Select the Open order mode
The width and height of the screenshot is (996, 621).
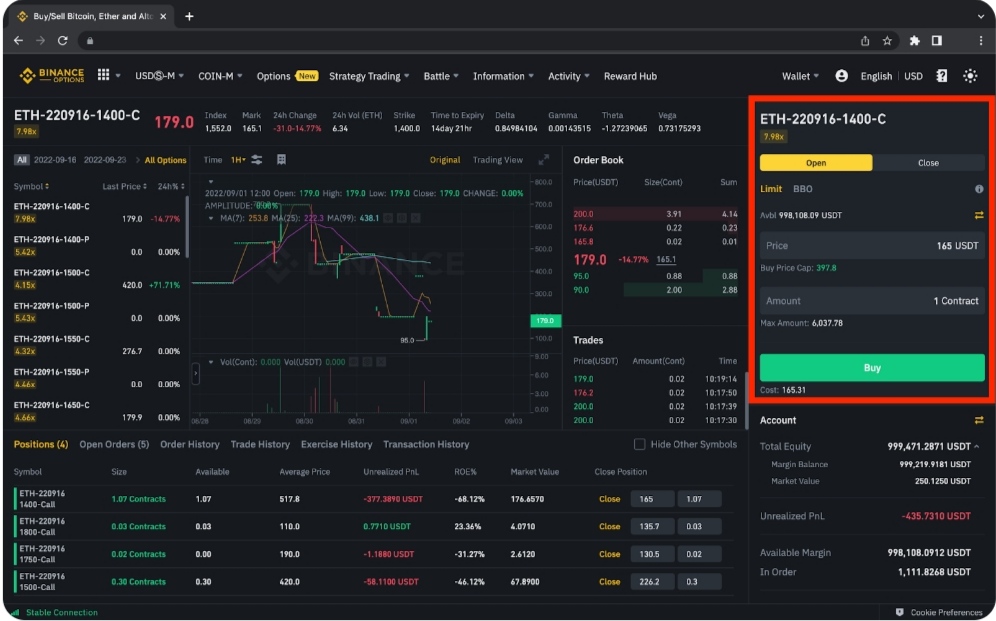[816, 163]
